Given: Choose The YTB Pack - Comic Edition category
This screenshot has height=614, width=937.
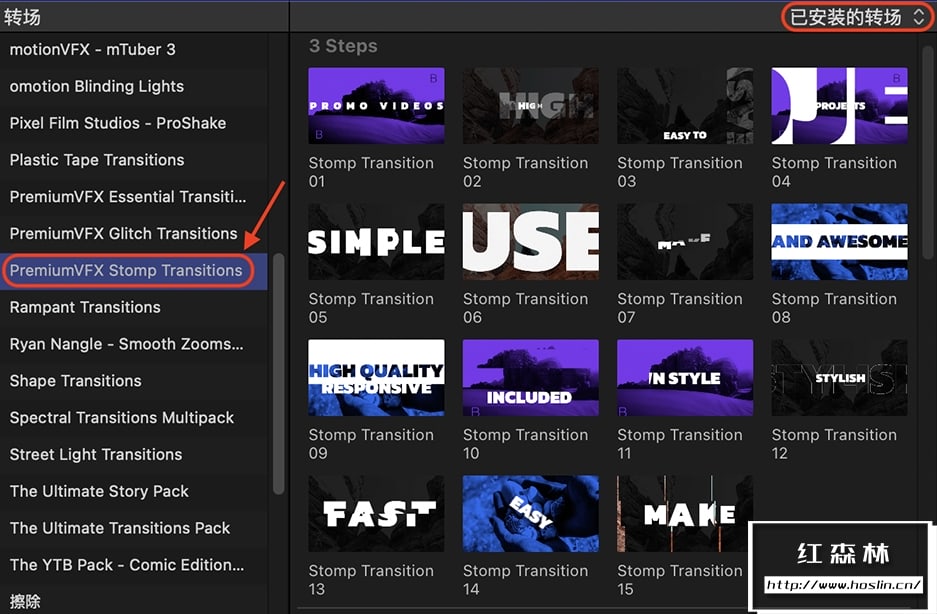Looking at the screenshot, I should (134, 565).
